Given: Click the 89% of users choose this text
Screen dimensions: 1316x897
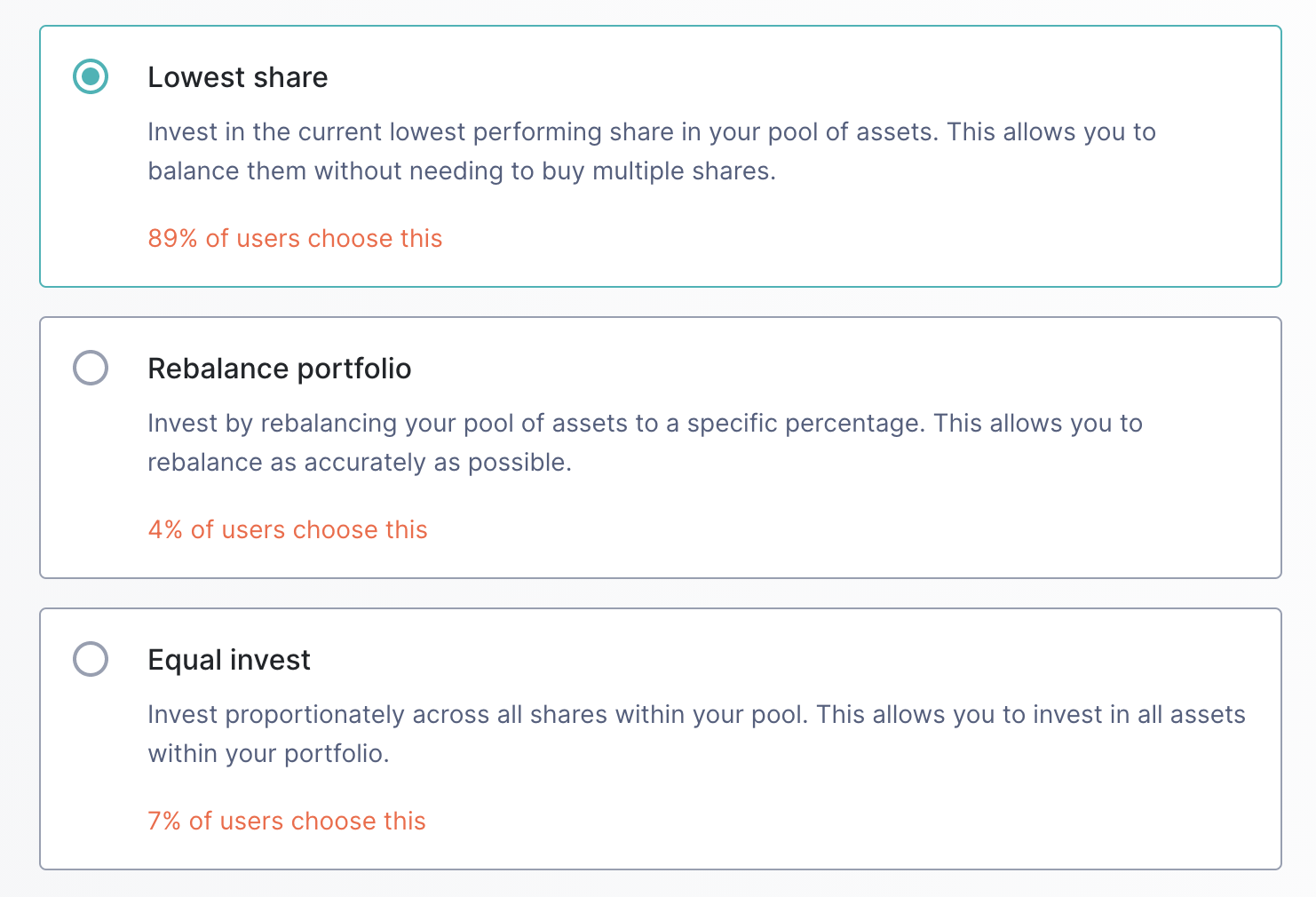Looking at the screenshot, I should tap(295, 238).
